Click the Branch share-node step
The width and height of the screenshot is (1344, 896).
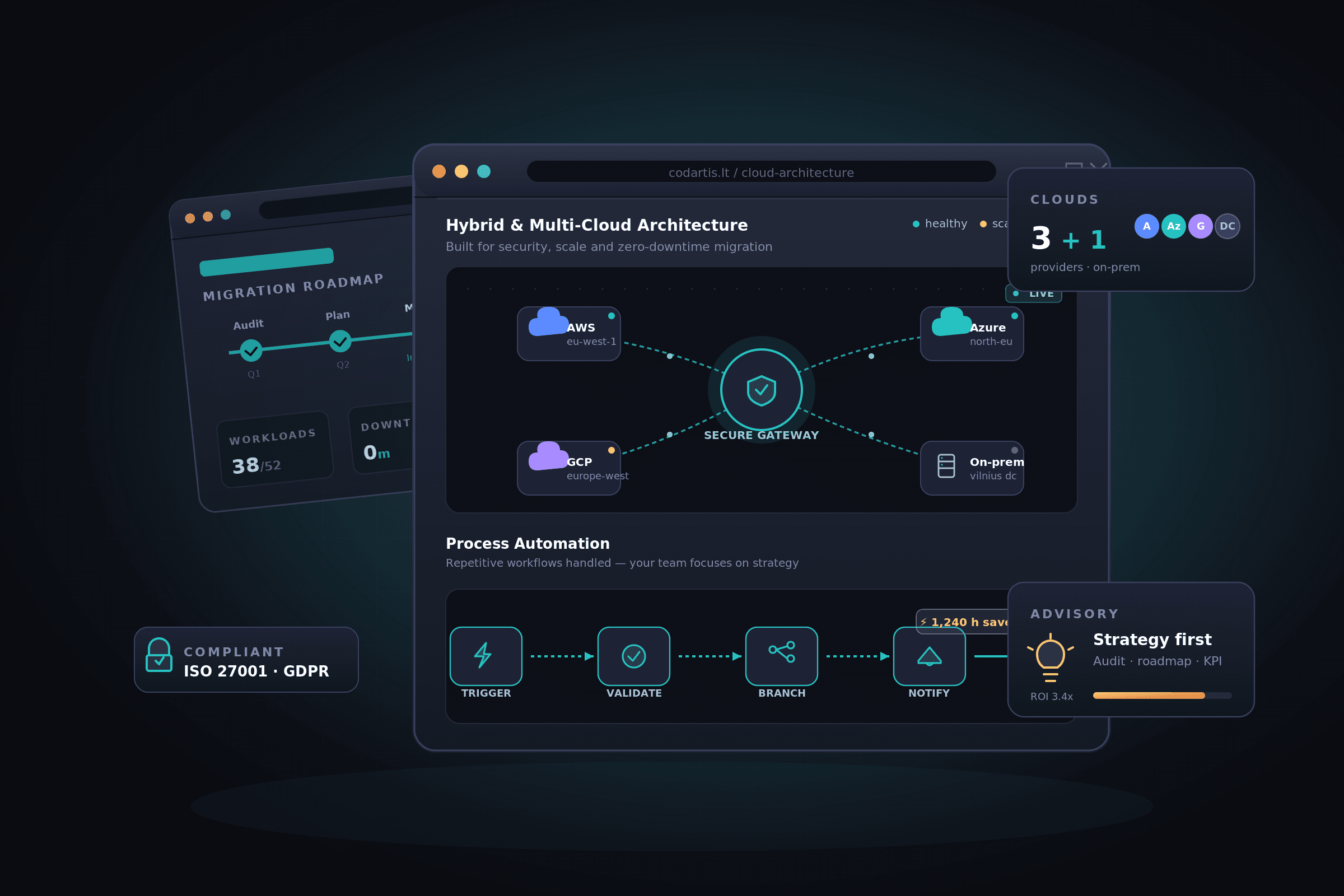(x=782, y=656)
